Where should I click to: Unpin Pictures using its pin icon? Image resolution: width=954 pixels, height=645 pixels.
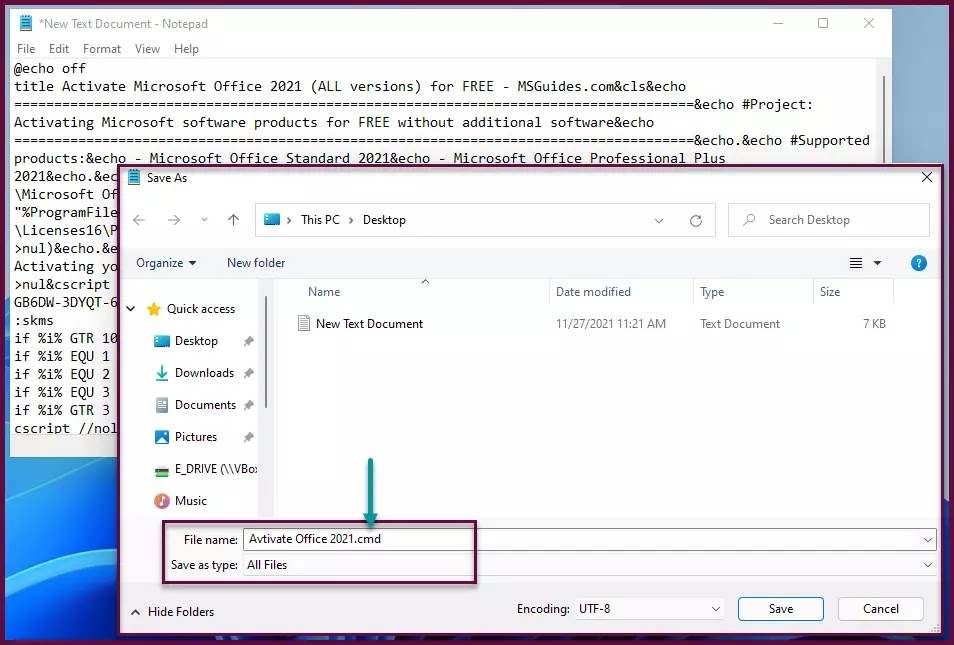pyautogui.click(x=248, y=437)
